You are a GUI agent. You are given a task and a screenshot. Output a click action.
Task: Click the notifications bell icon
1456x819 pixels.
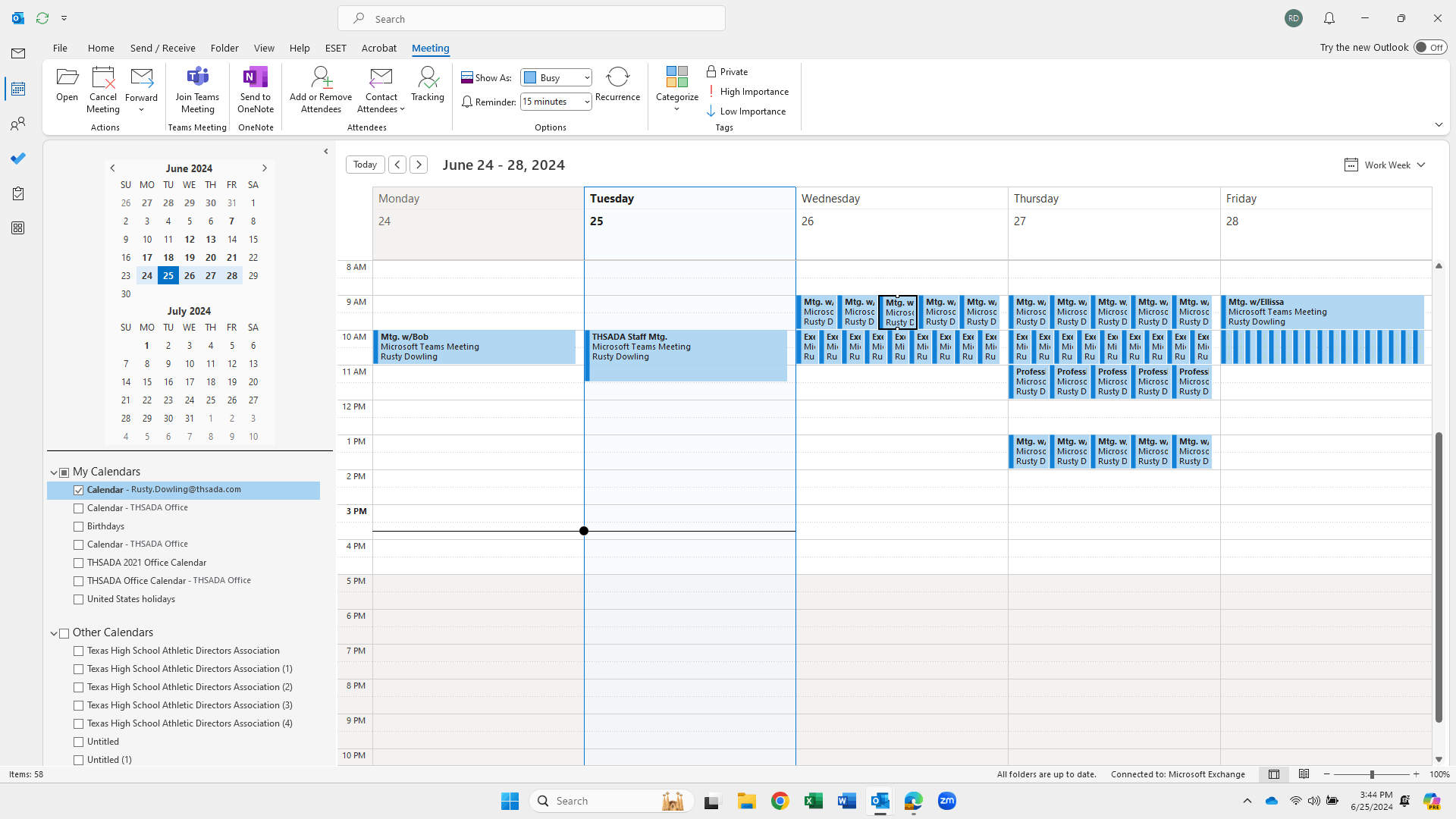coord(1329,18)
